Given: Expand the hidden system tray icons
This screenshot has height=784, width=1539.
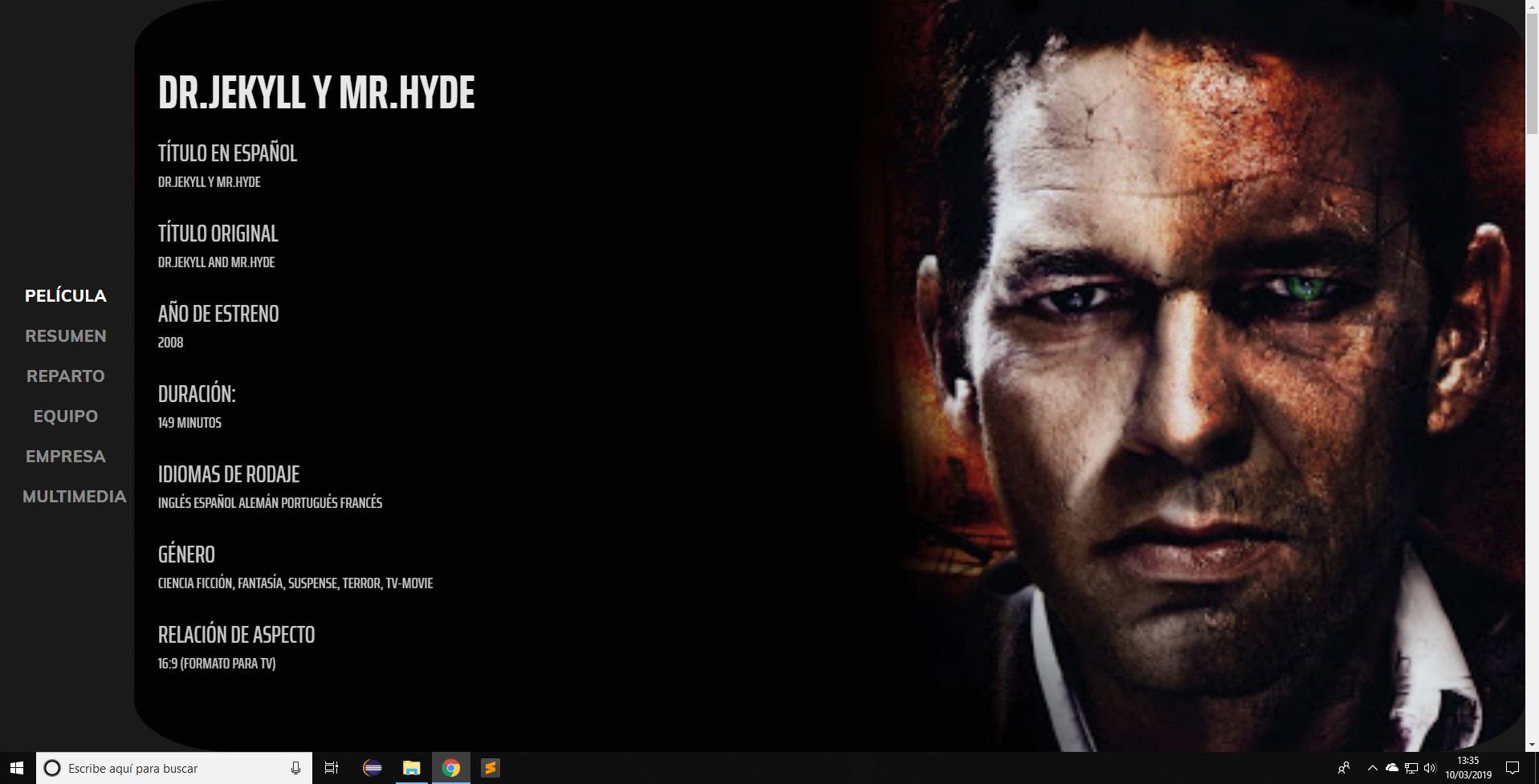Looking at the screenshot, I should point(1373,768).
